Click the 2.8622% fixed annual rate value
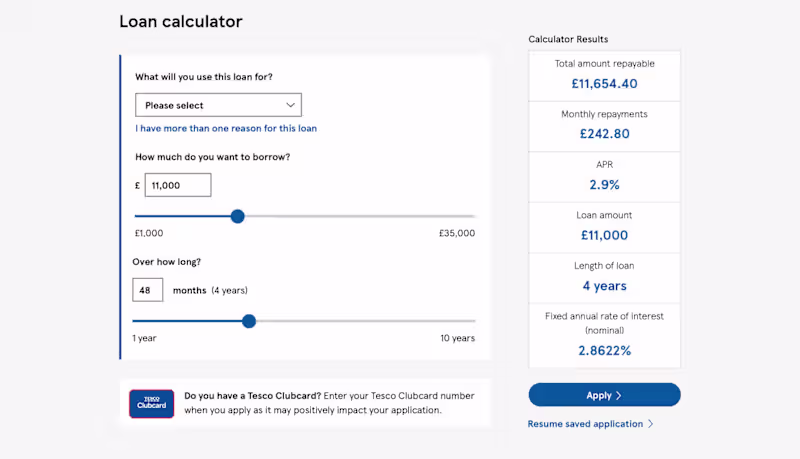The height and width of the screenshot is (459, 800). [604, 351]
